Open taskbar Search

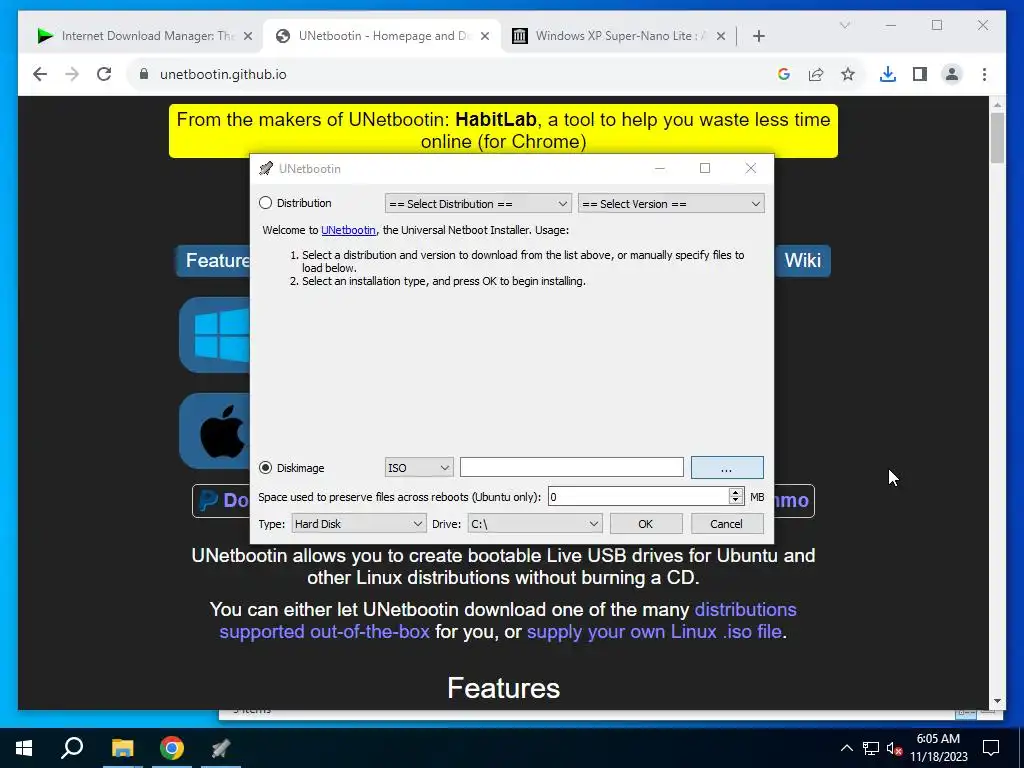pyautogui.click(x=72, y=748)
